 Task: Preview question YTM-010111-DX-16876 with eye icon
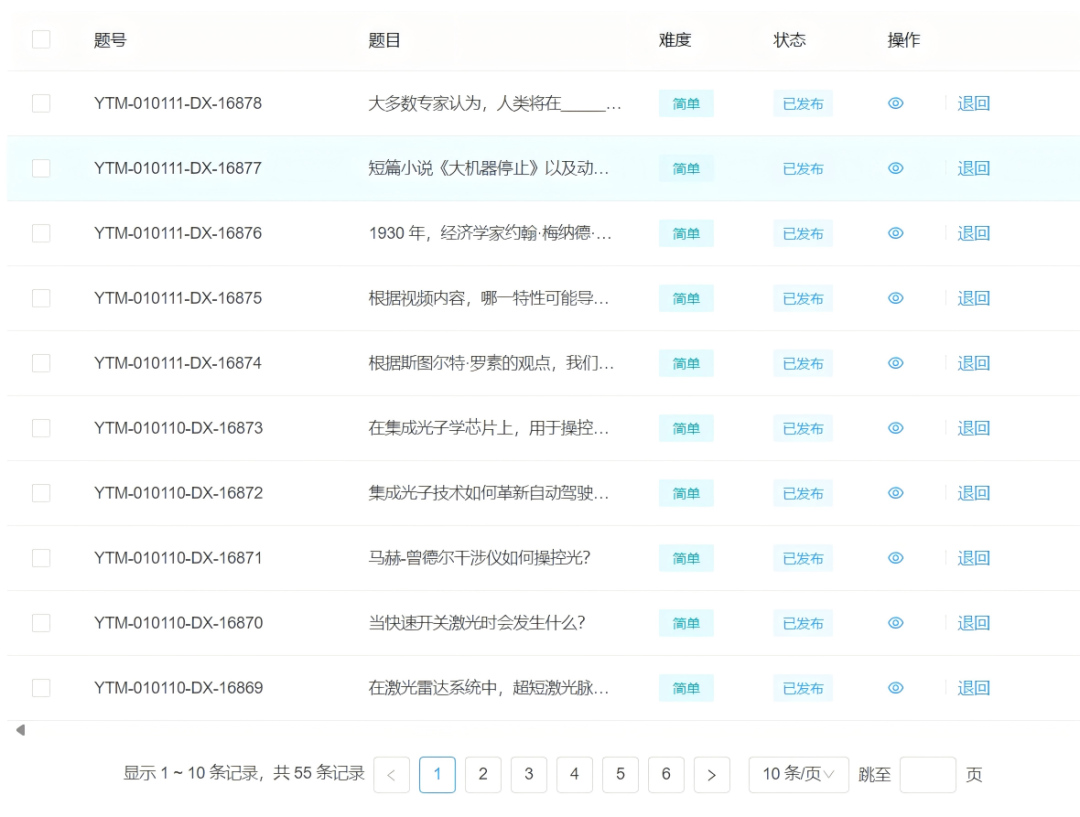(896, 234)
